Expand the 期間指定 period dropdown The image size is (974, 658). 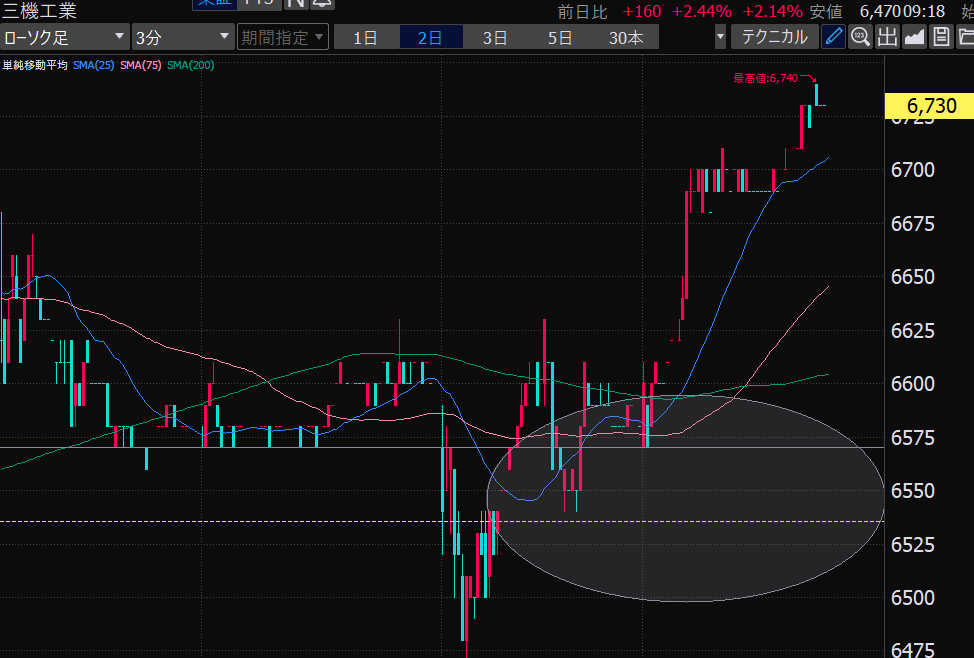283,38
